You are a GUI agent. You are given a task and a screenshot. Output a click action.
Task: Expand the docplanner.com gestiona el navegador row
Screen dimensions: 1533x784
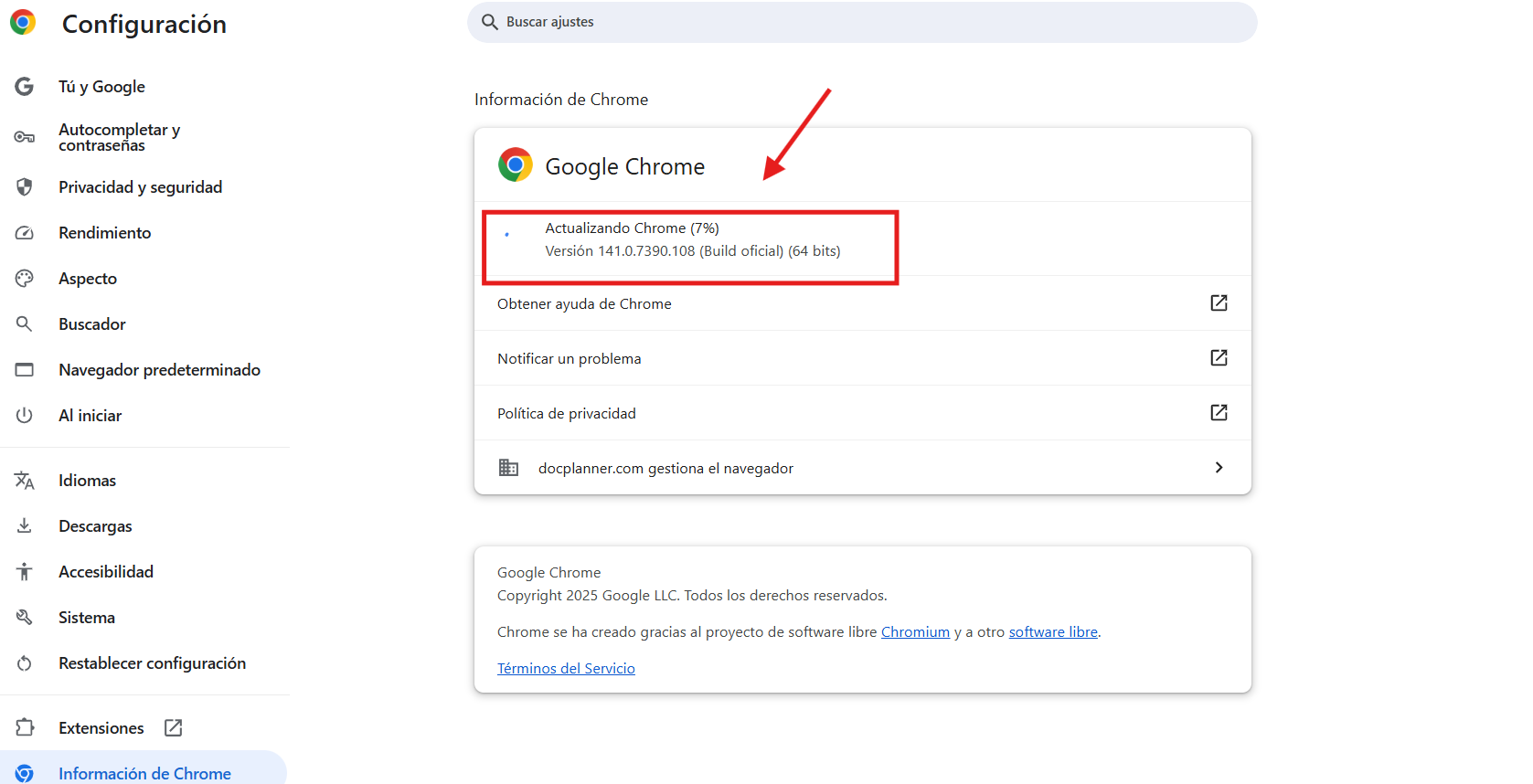(1219, 468)
